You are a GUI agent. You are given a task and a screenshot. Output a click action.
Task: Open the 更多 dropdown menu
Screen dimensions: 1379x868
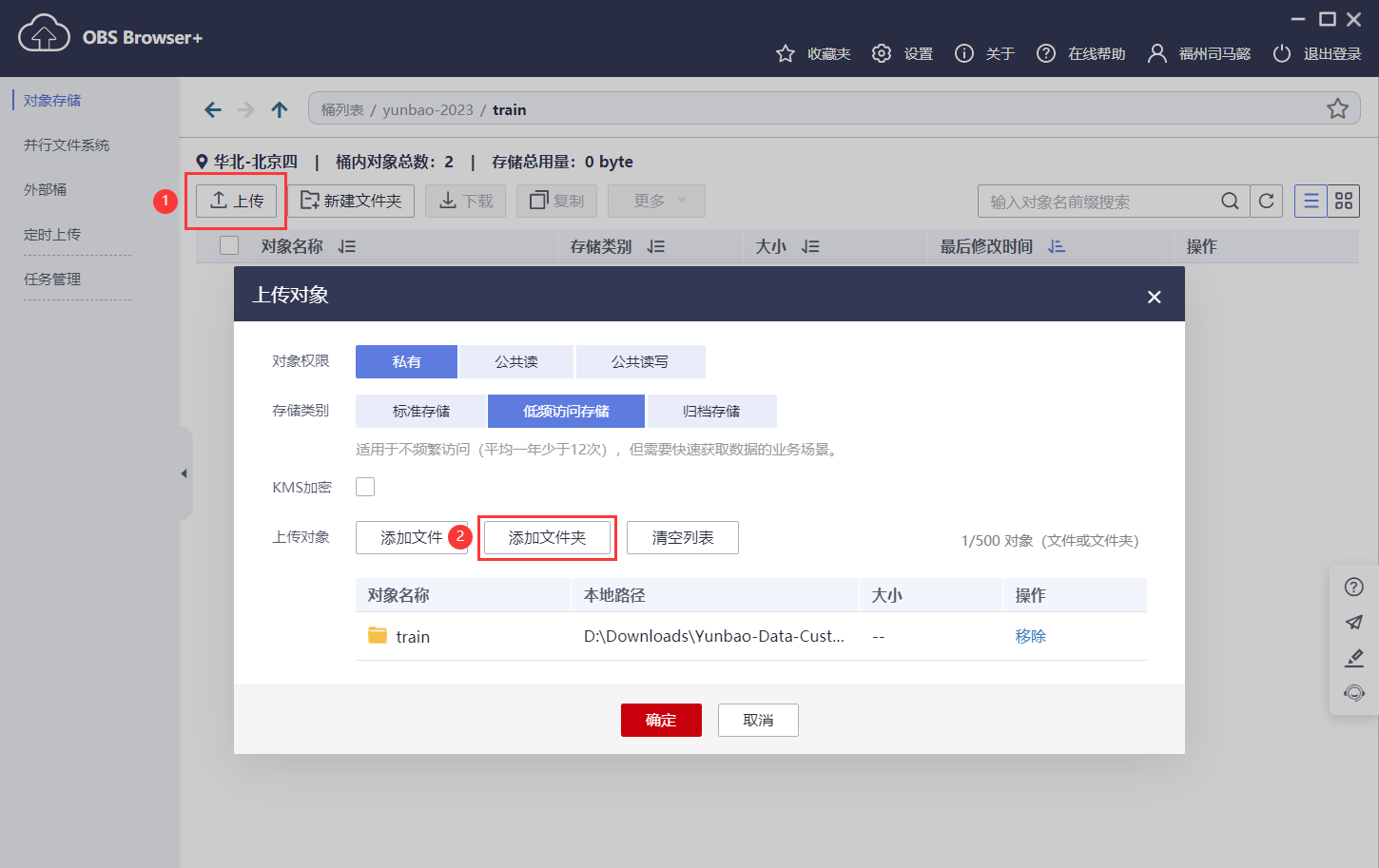pos(656,201)
